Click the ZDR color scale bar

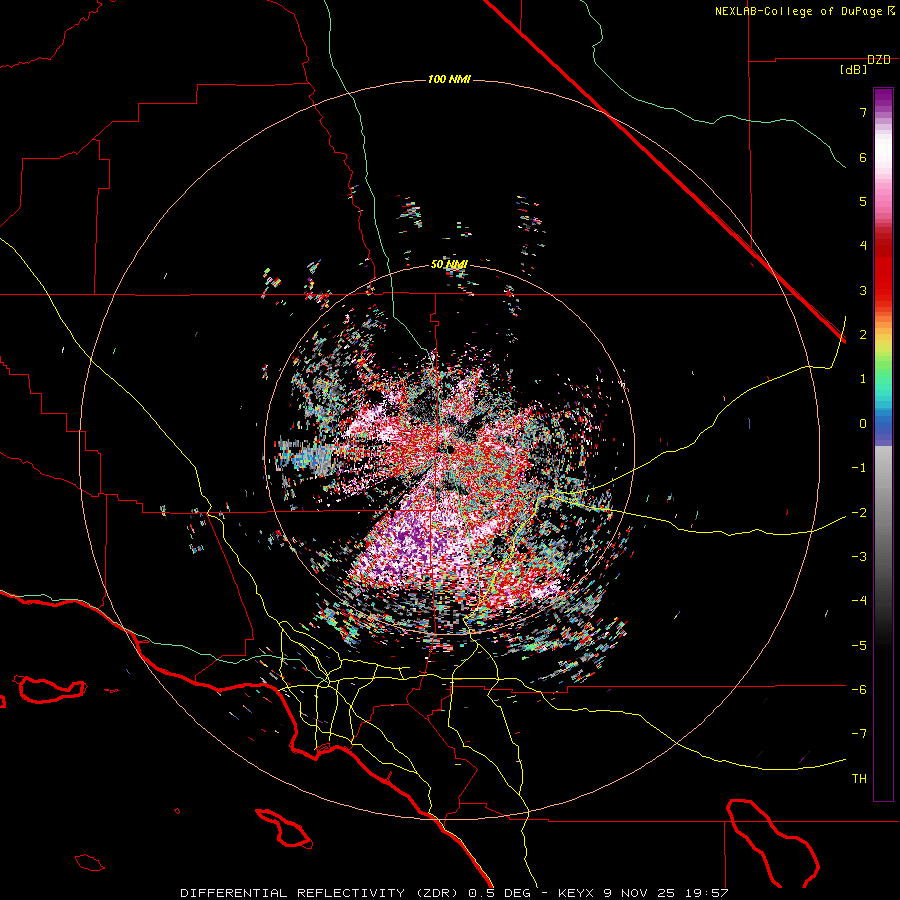tap(883, 444)
